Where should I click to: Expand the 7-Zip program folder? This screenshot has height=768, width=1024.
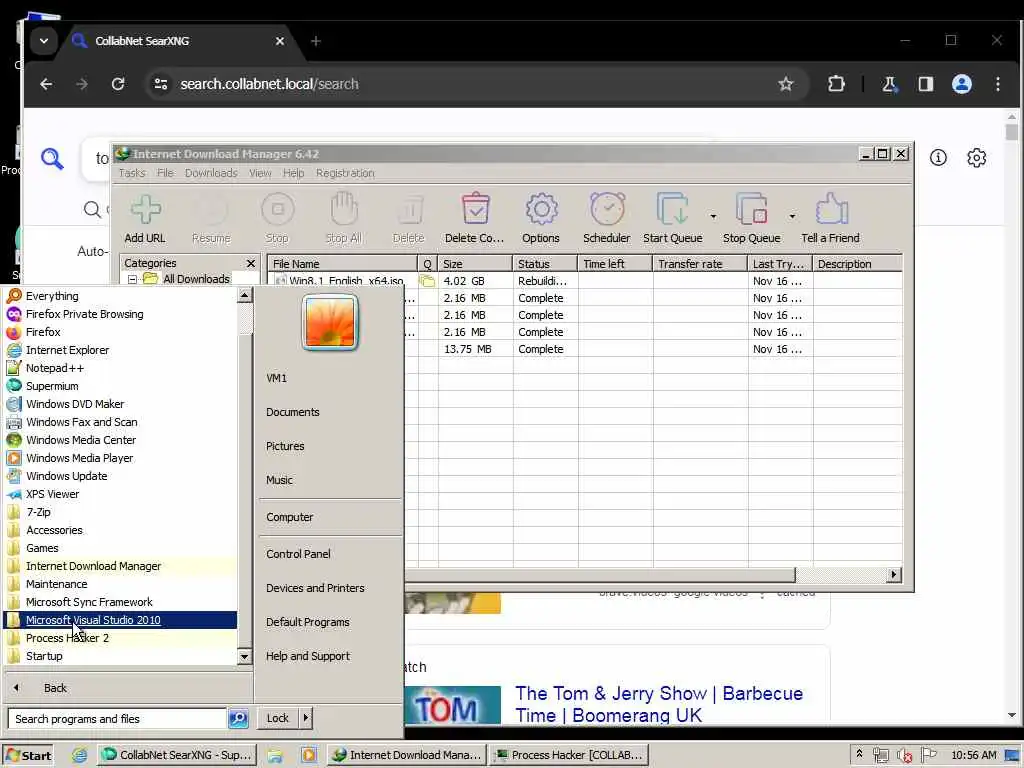point(121,512)
